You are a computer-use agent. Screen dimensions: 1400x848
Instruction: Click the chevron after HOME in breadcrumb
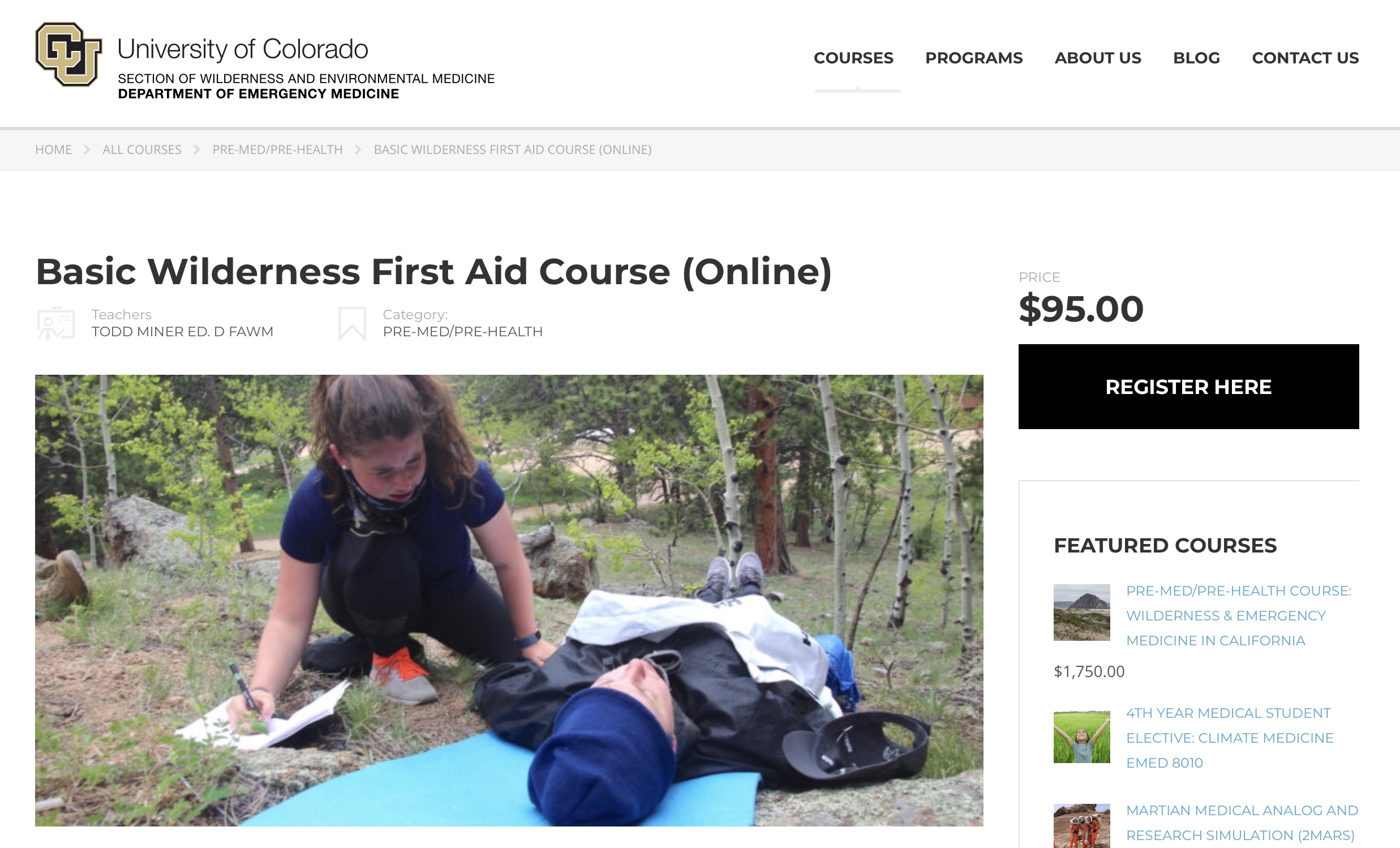click(87, 149)
